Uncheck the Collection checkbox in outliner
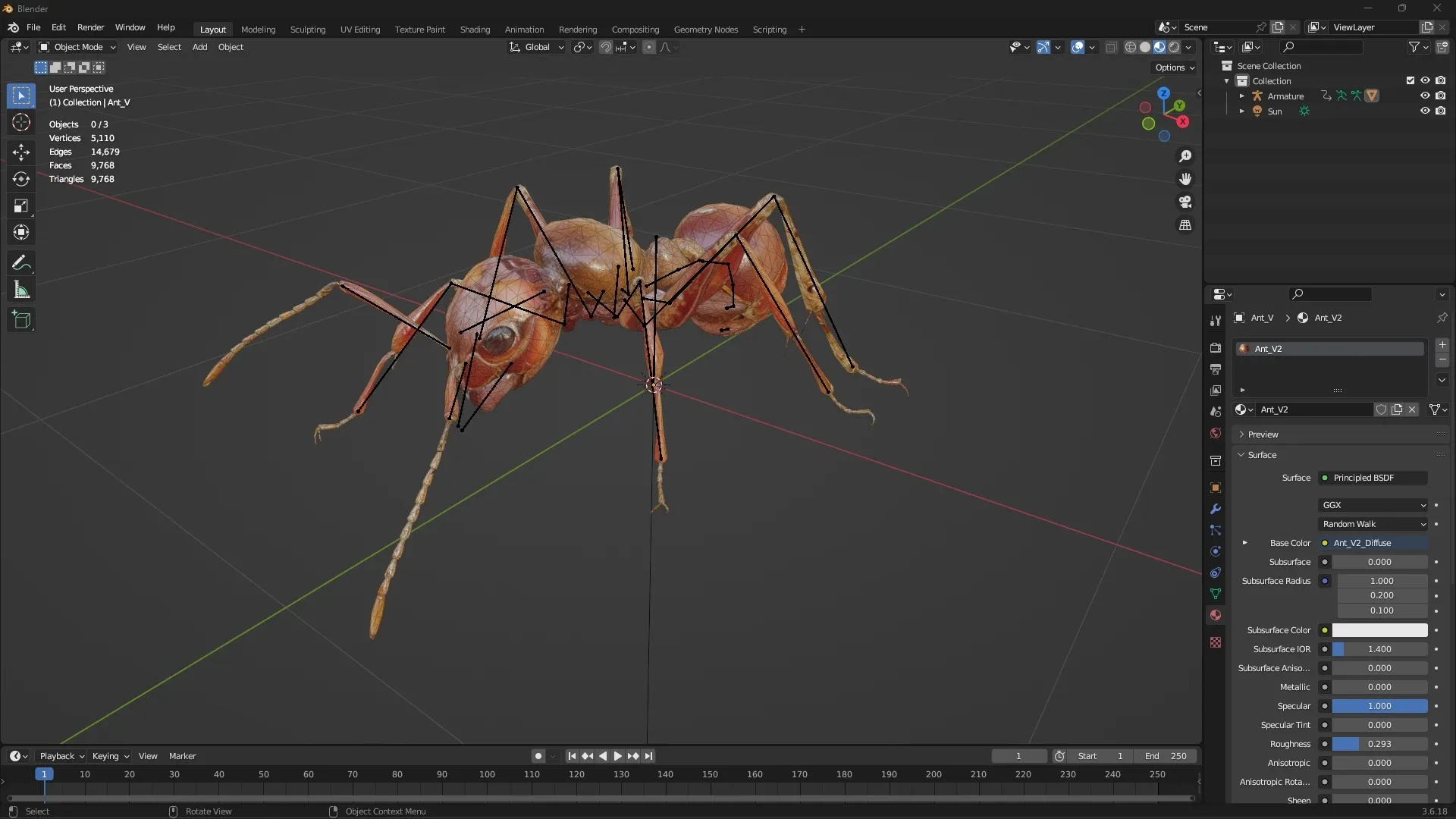Image resolution: width=1456 pixels, height=819 pixels. tap(1410, 80)
